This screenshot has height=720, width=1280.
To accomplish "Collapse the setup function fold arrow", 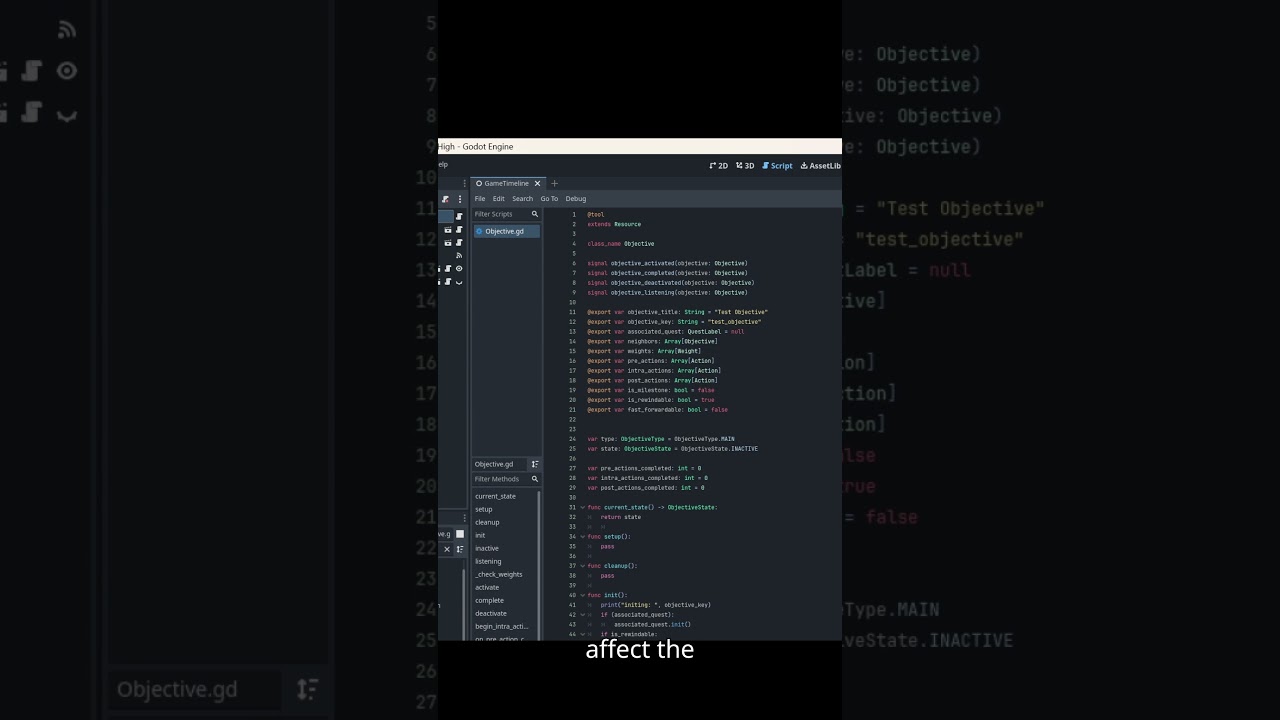I will pos(583,537).
